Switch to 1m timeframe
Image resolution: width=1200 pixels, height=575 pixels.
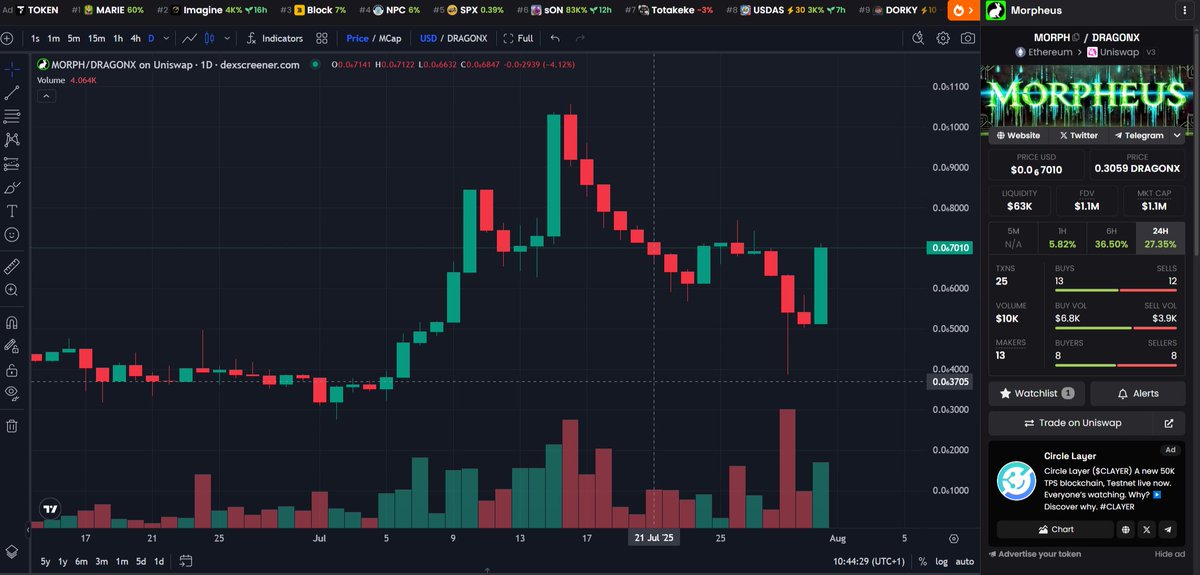click(54, 38)
